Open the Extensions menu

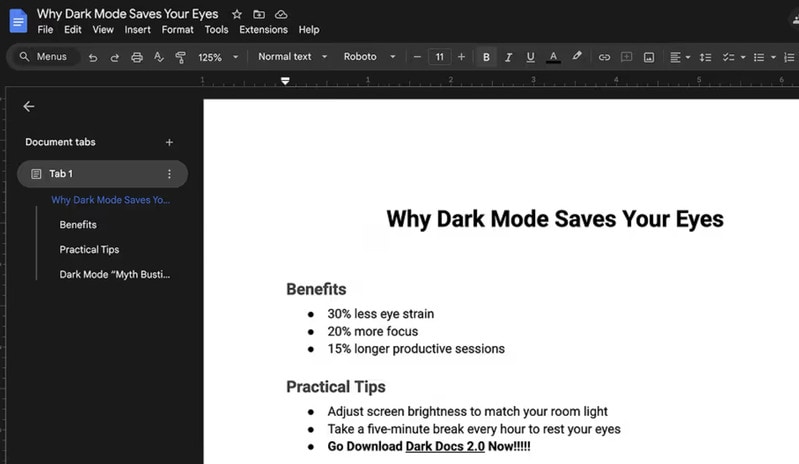[x=263, y=30]
